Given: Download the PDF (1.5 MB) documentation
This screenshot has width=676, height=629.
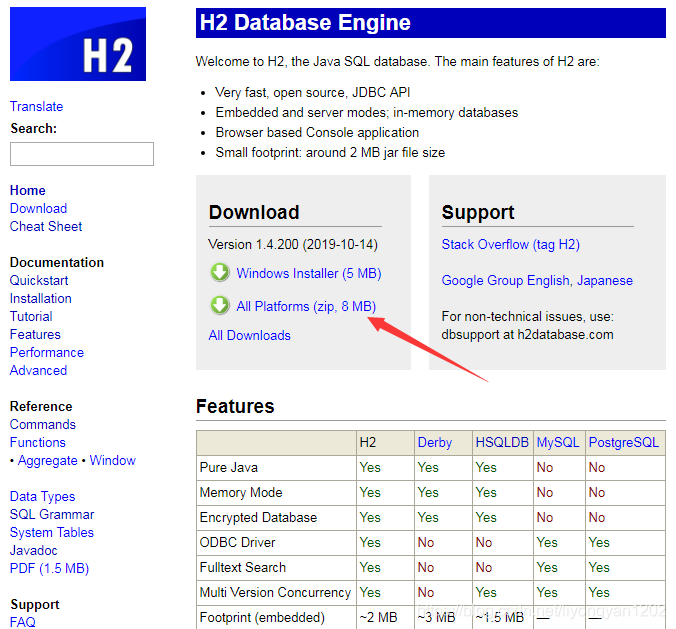Looking at the screenshot, I should (x=49, y=568).
